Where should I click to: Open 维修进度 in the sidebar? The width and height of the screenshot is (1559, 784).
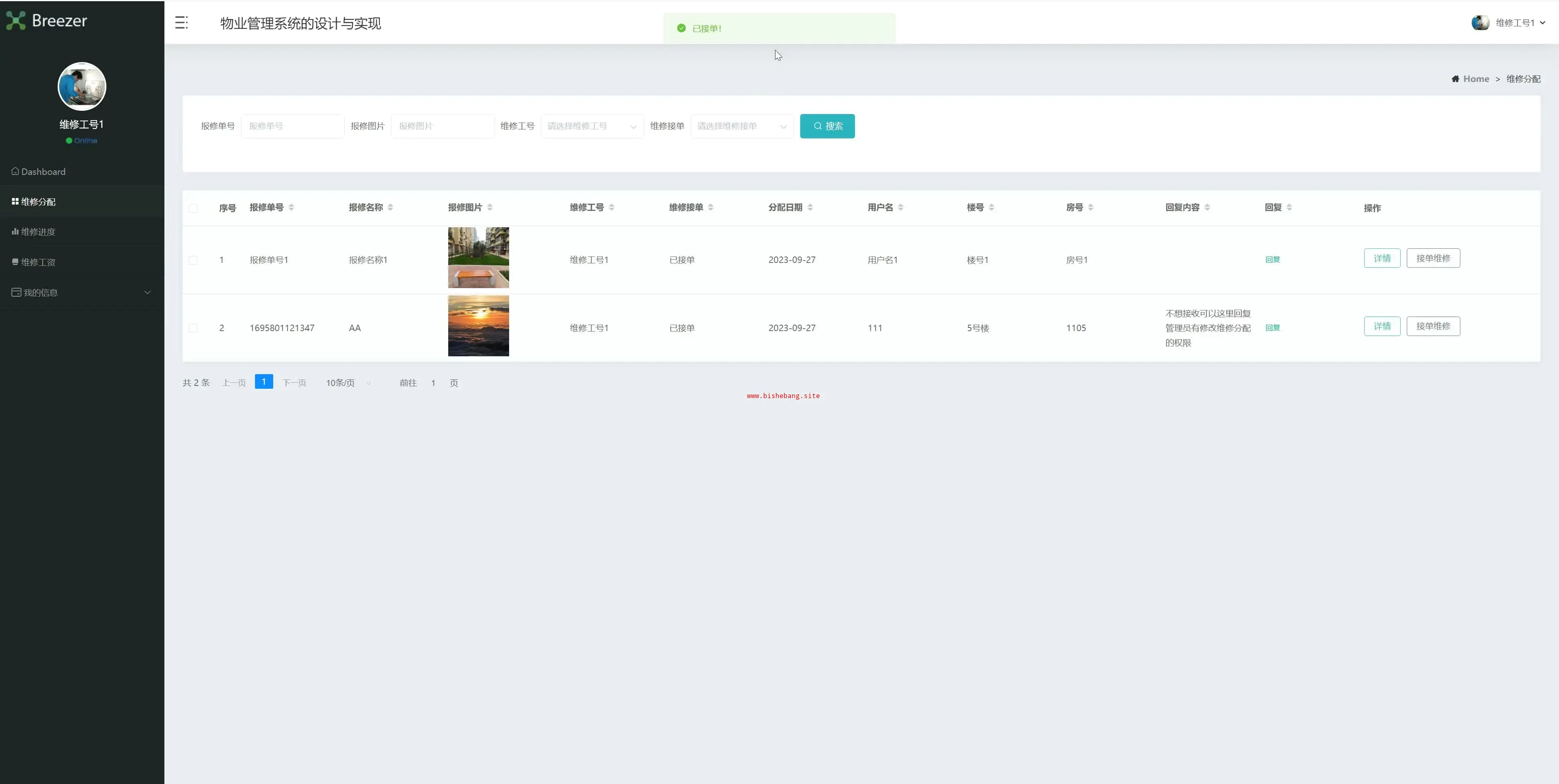coord(38,232)
